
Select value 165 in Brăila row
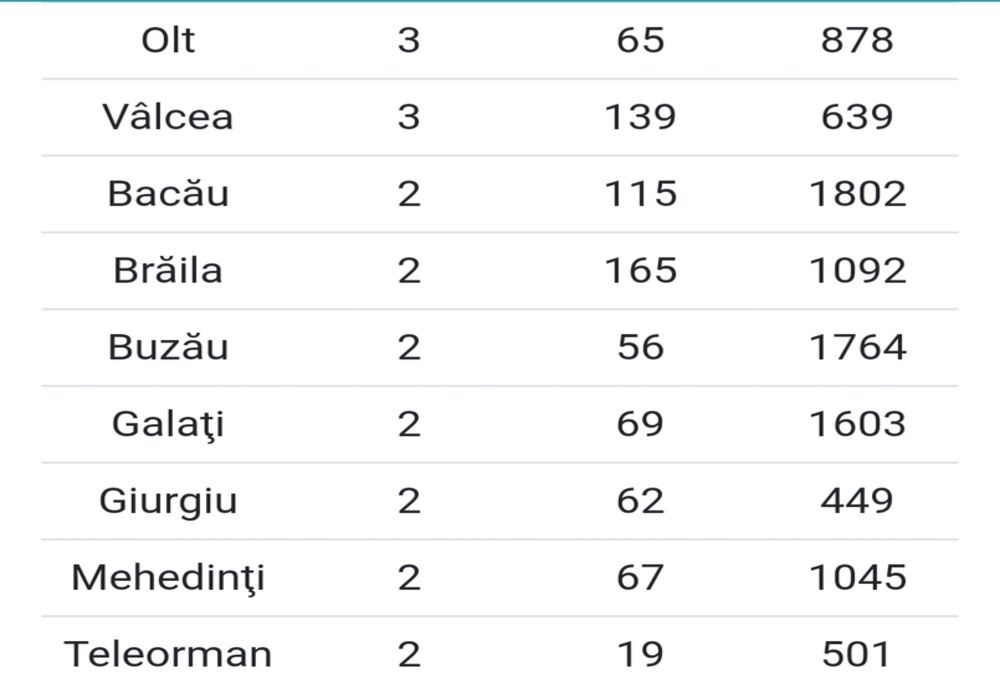tap(640, 271)
